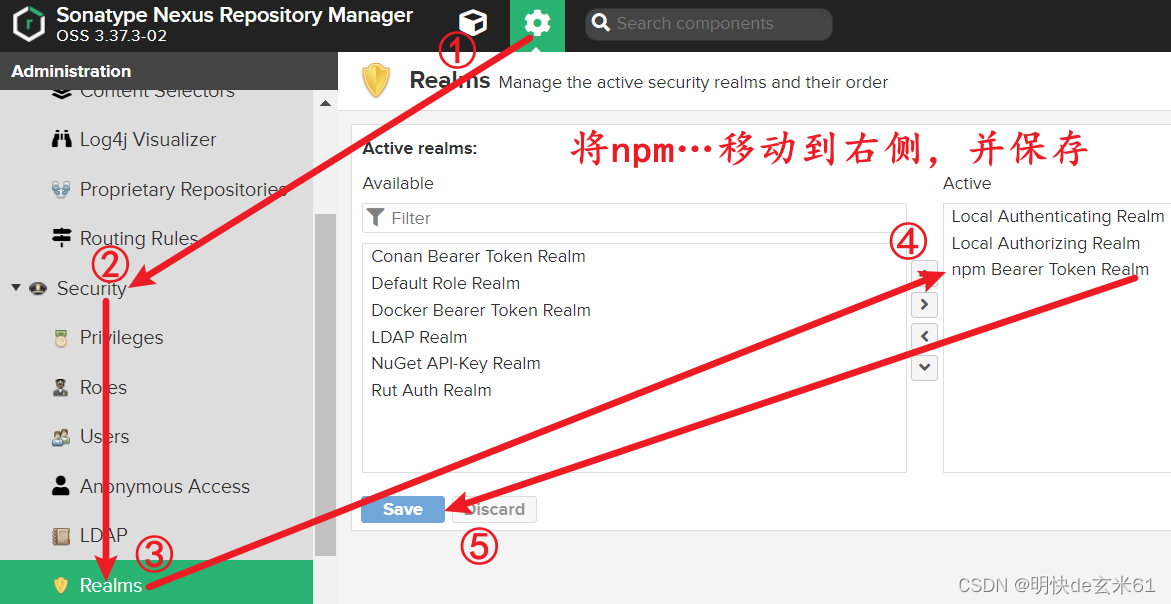
Task: Click the Users group icon
Action: pos(61,437)
